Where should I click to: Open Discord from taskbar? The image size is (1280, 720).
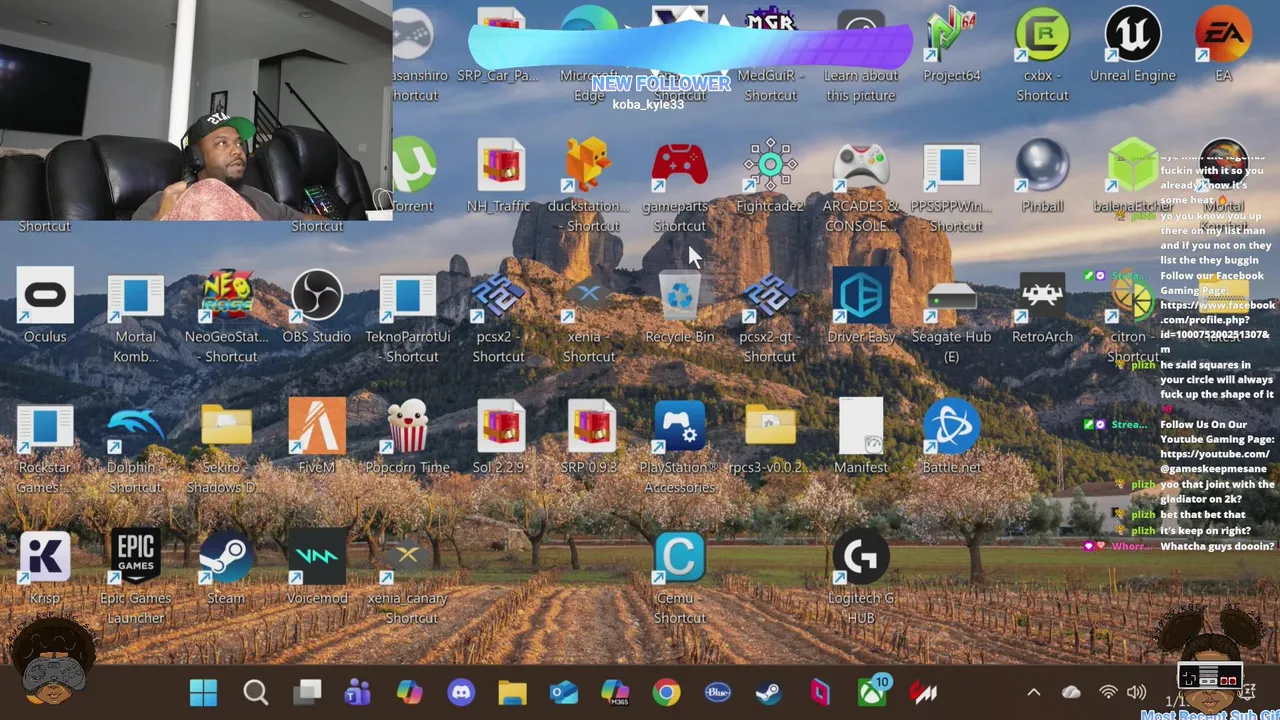[461, 692]
